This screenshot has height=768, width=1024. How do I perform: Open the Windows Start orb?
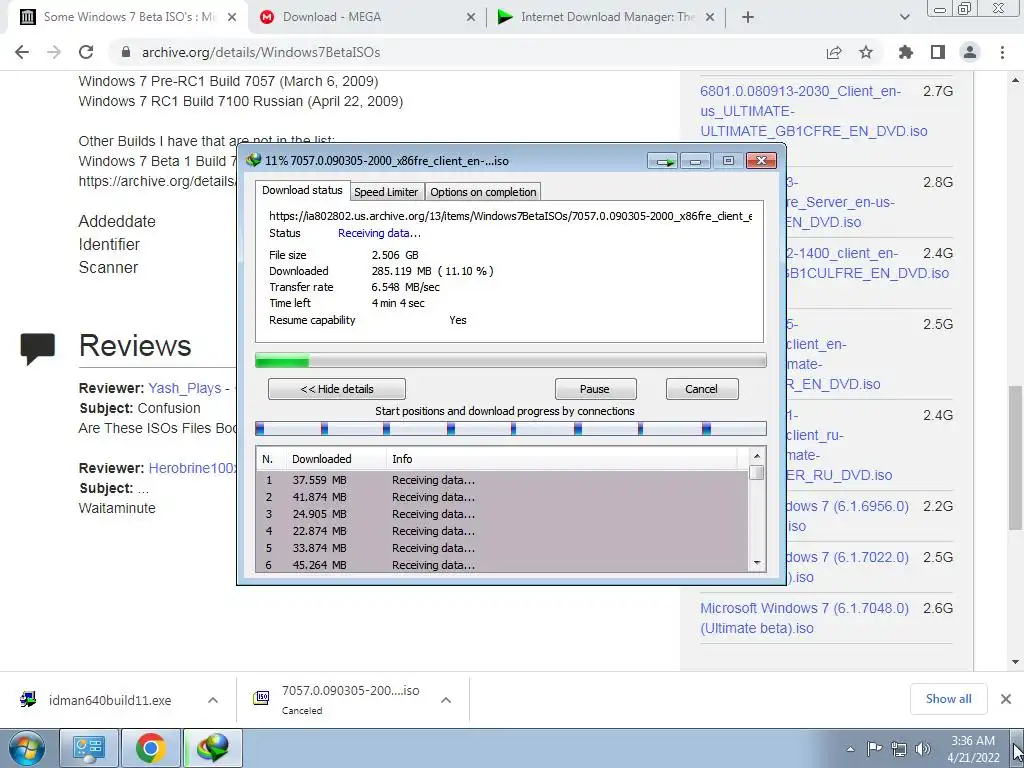point(27,748)
